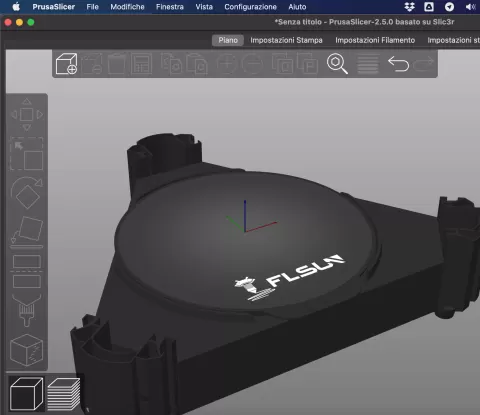Switch to sliced layers preview view
This screenshot has height=415, width=480.
coord(64,394)
